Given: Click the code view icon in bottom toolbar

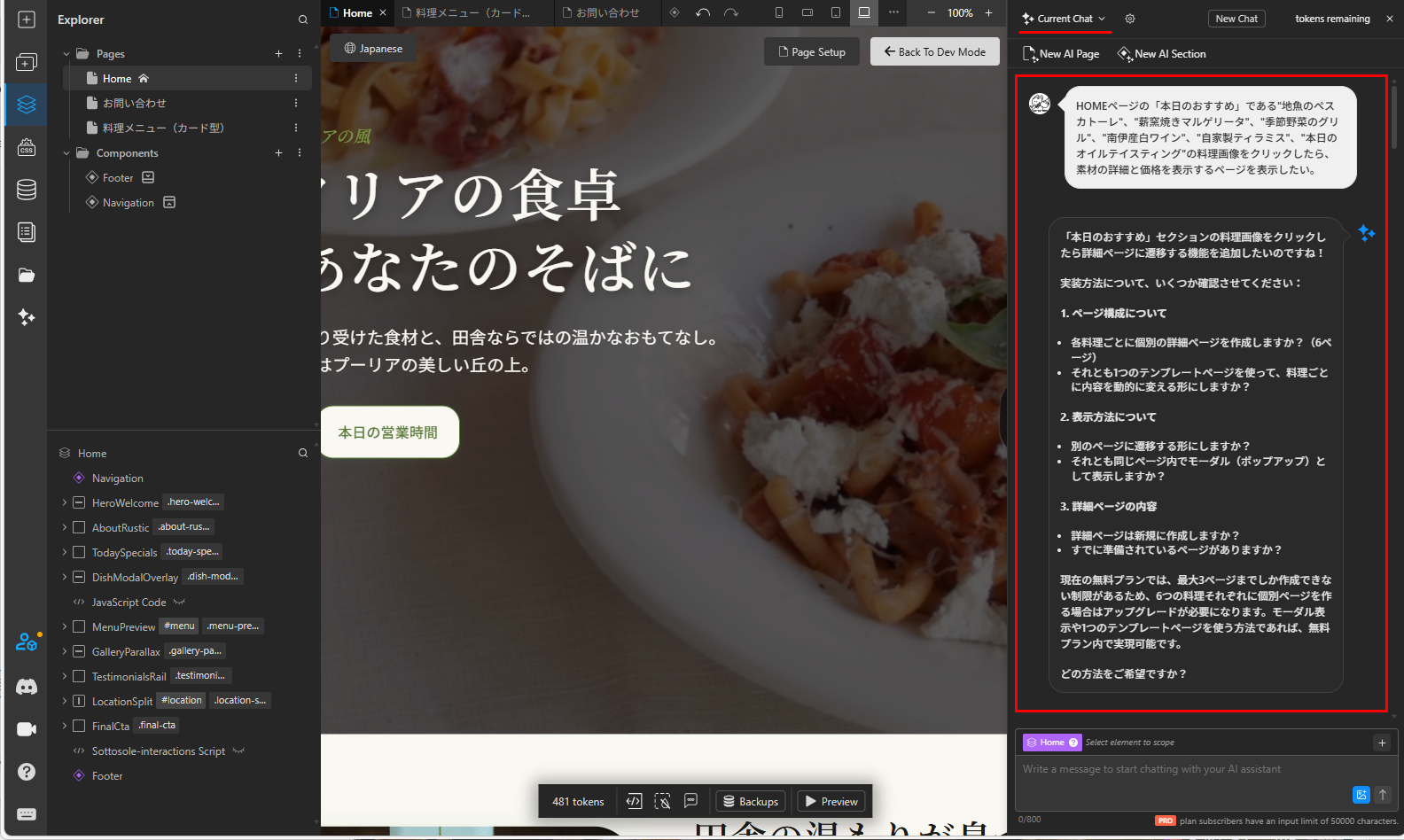Looking at the screenshot, I should tap(634, 801).
